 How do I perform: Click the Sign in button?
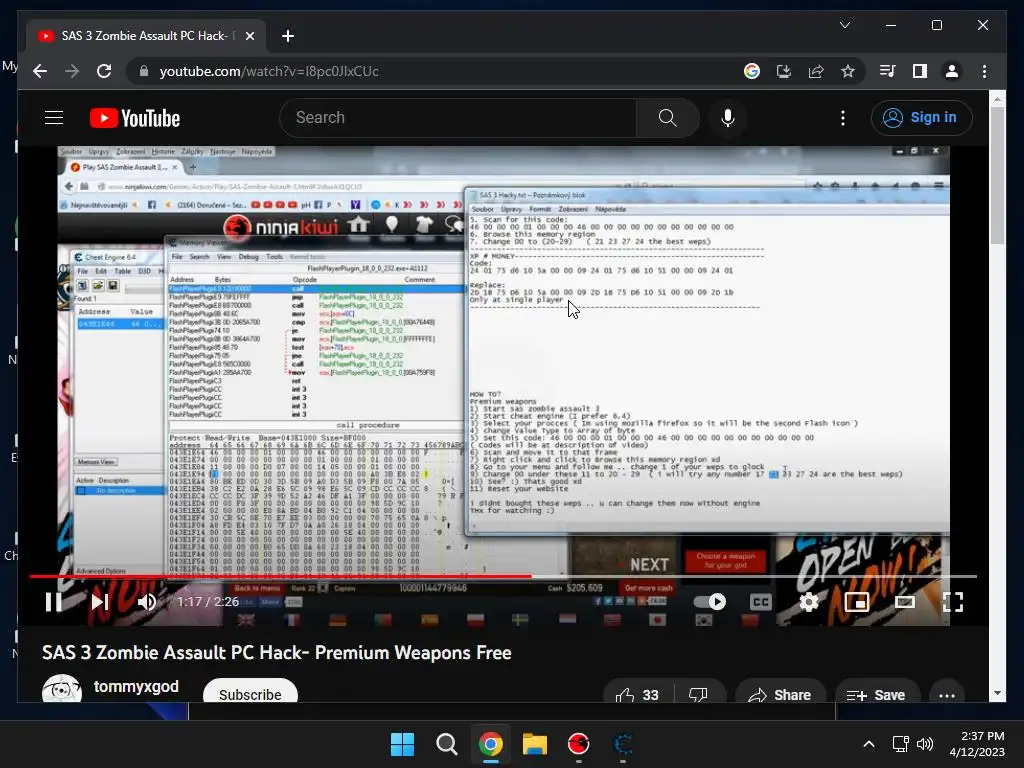[921, 118]
